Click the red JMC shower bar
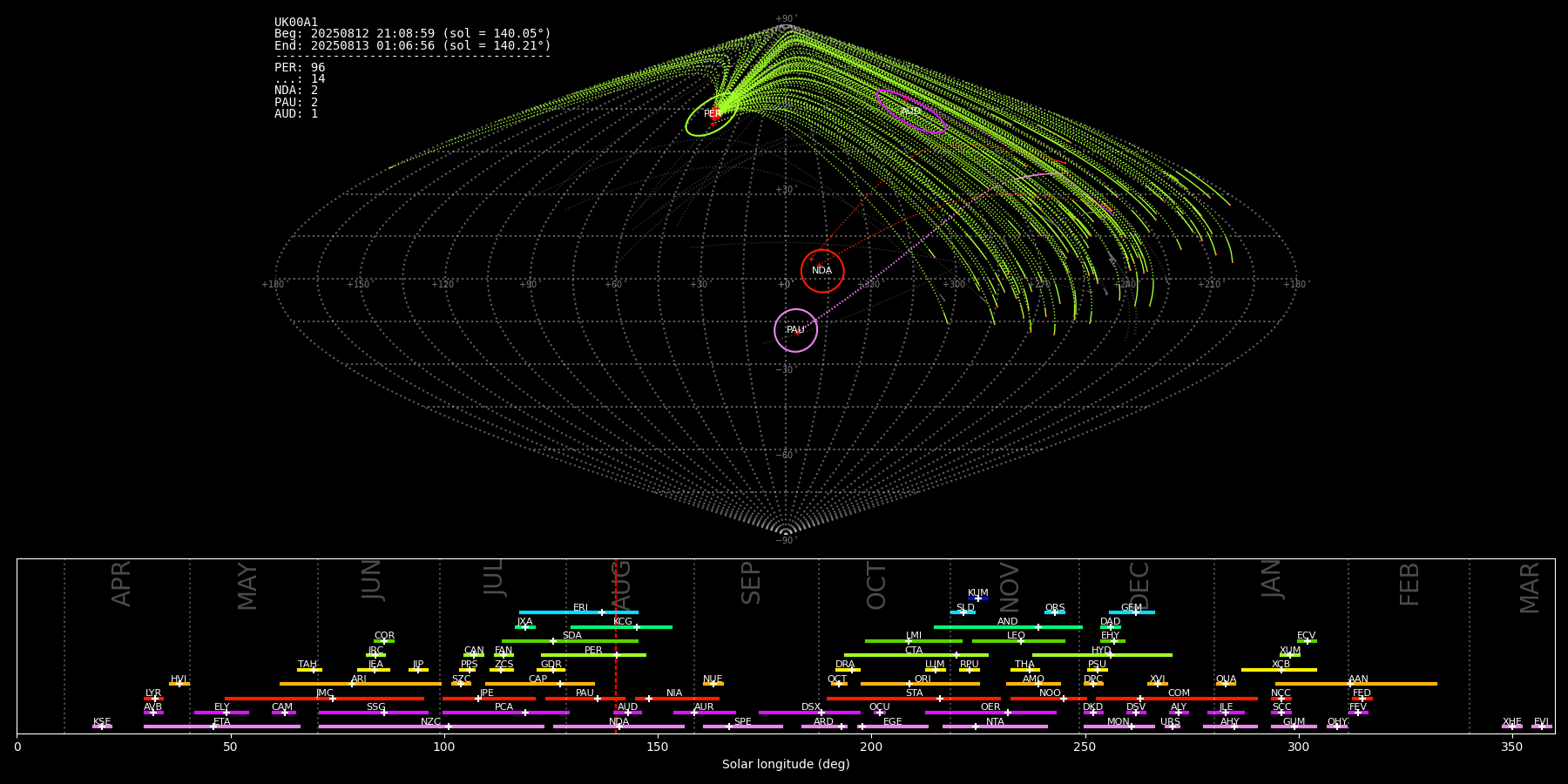Screen dimensions: 1568x784 (324, 699)
